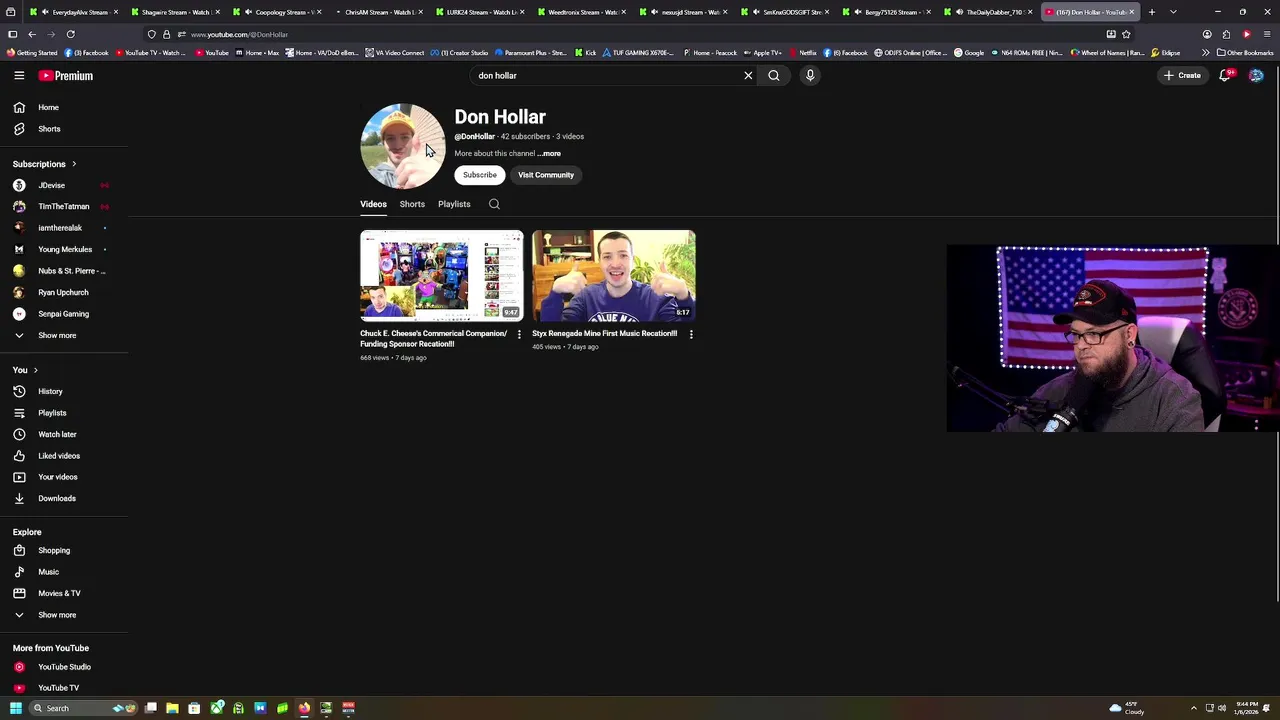The height and width of the screenshot is (720, 1280).
Task: Open the Windows Start menu
Action: pyautogui.click(x=15, y=708)
